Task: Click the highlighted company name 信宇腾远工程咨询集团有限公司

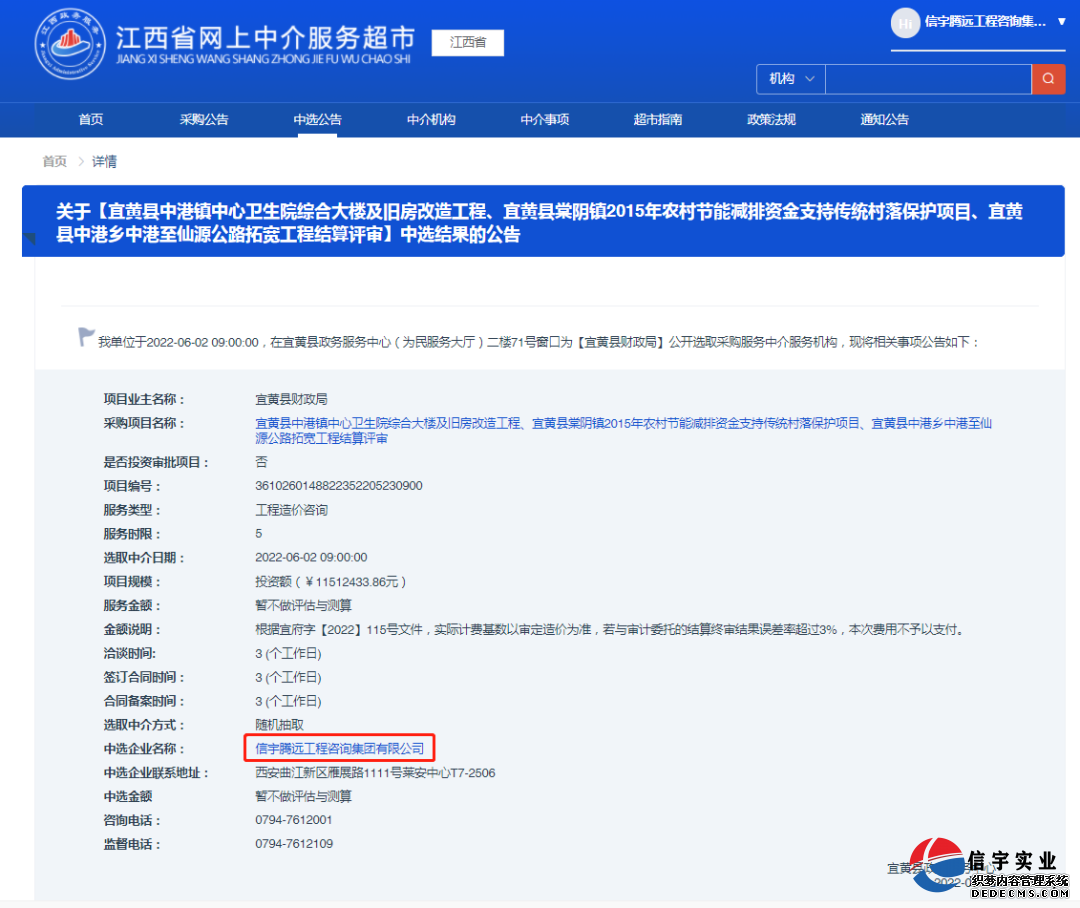Action: point(339,747)
